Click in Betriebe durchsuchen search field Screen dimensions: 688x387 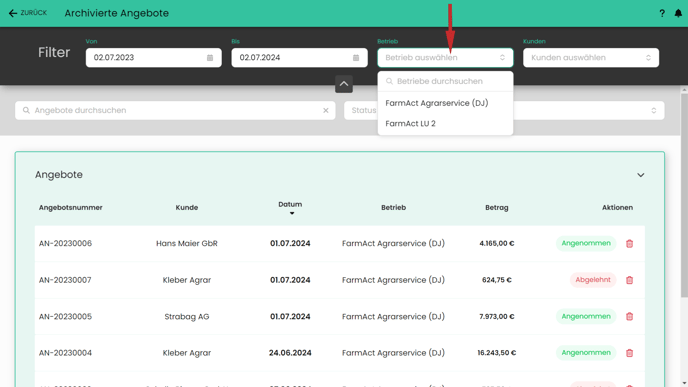(445, 81)
